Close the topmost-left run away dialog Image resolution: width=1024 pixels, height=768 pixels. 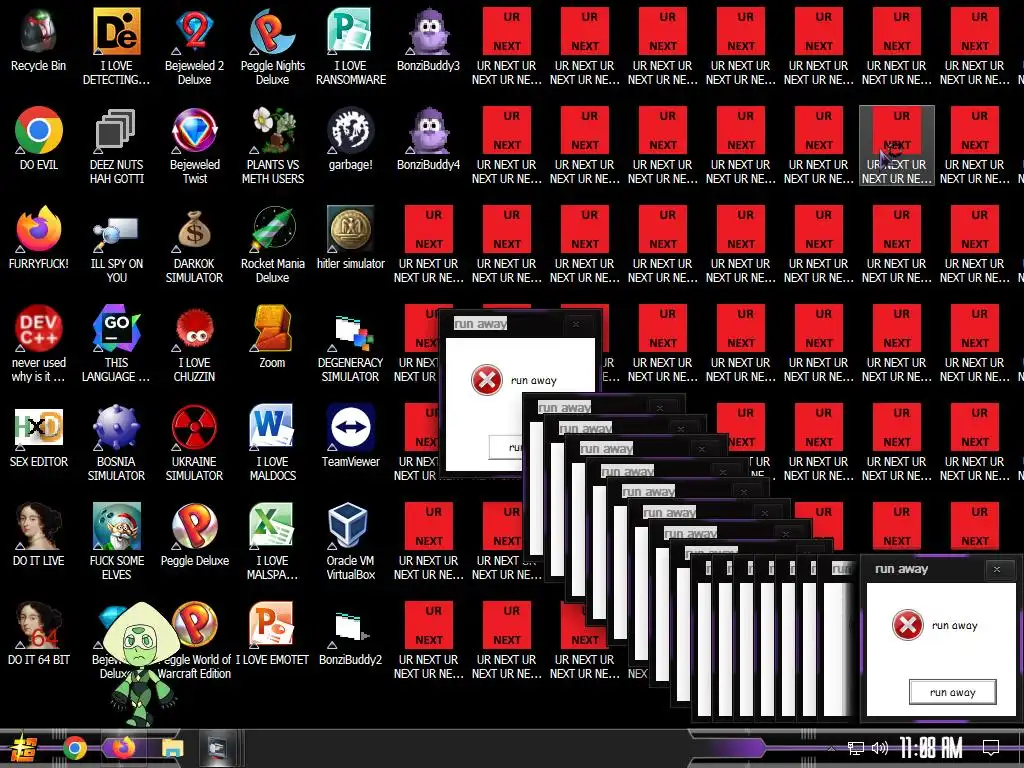pos(575,324)
